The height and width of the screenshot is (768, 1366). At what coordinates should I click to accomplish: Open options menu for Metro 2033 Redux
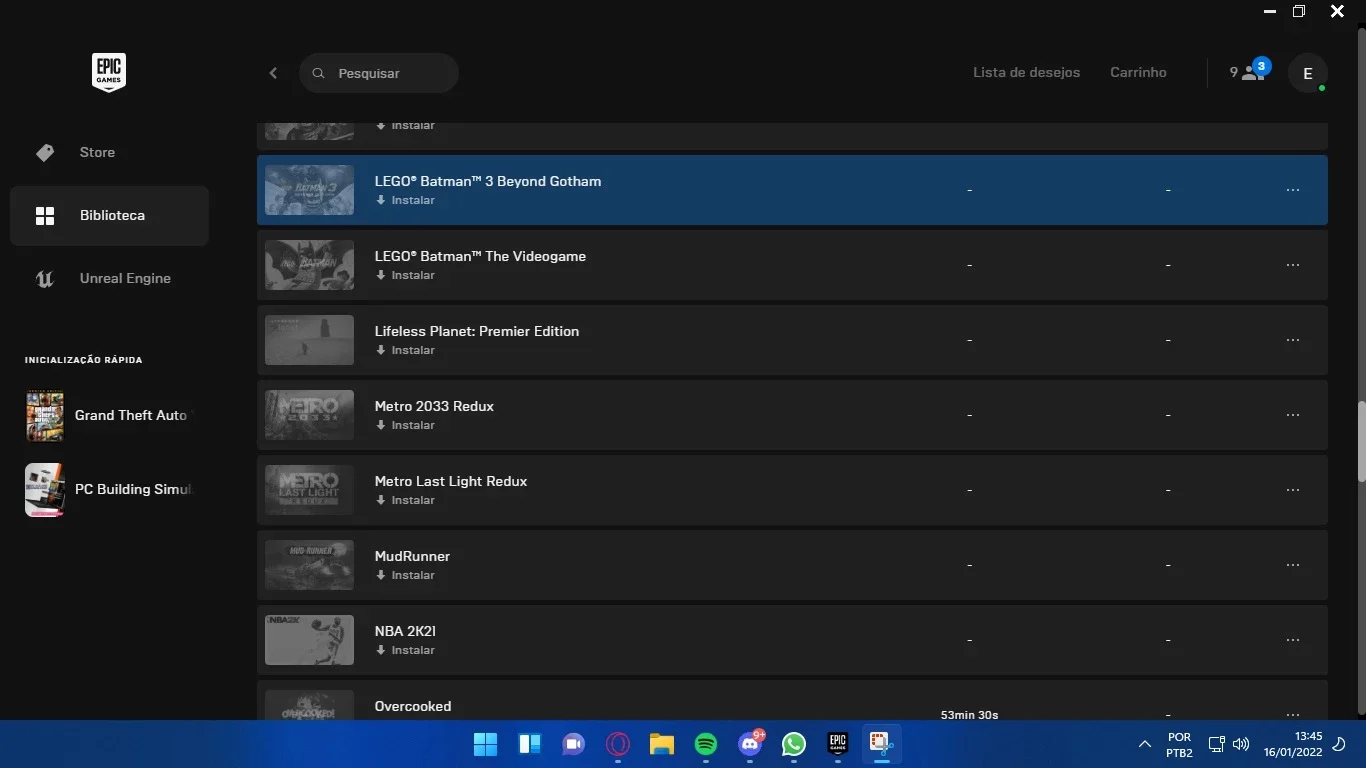[1293, 415]
